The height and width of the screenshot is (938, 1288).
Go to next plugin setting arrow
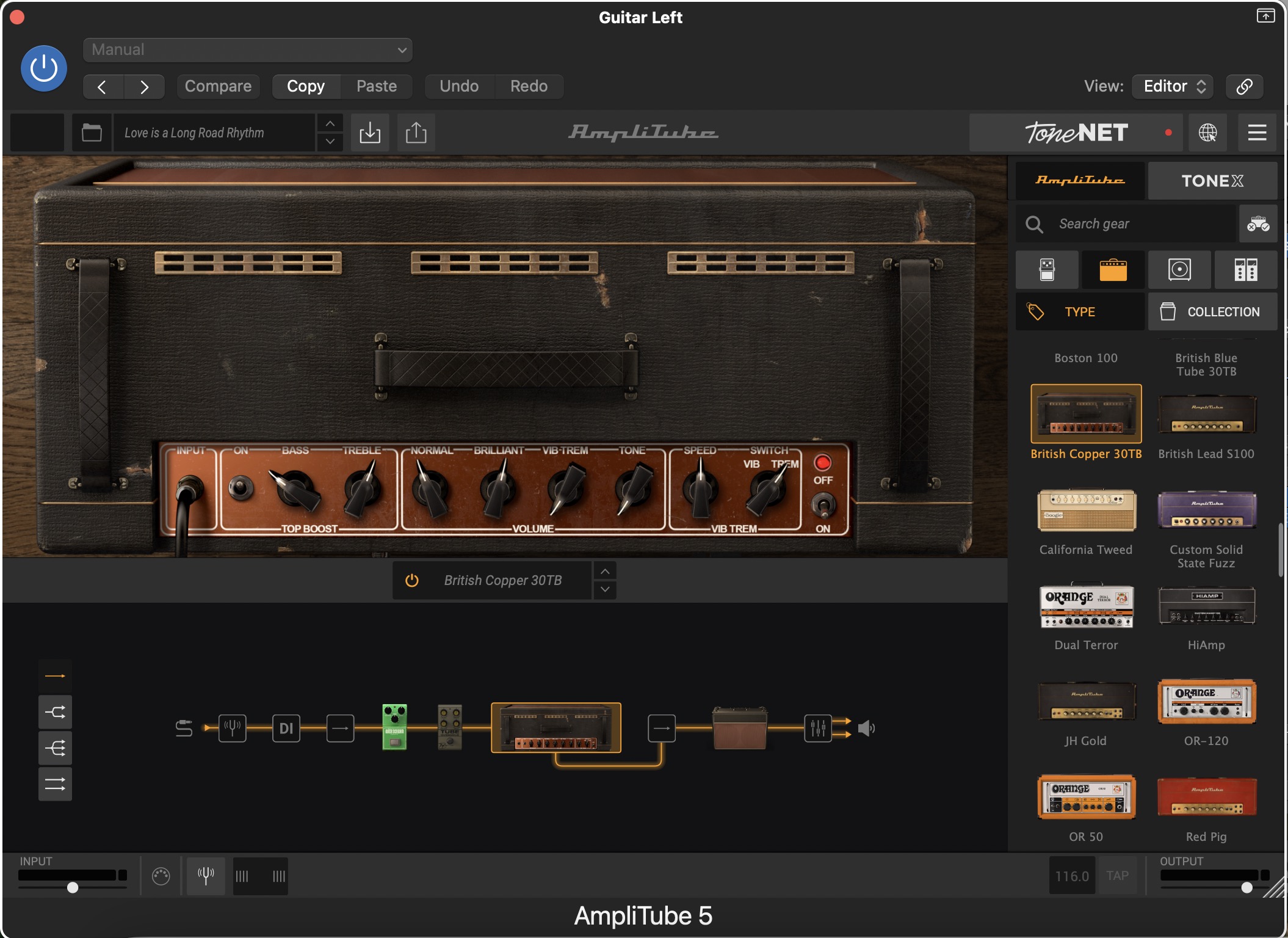click(144, 87)
